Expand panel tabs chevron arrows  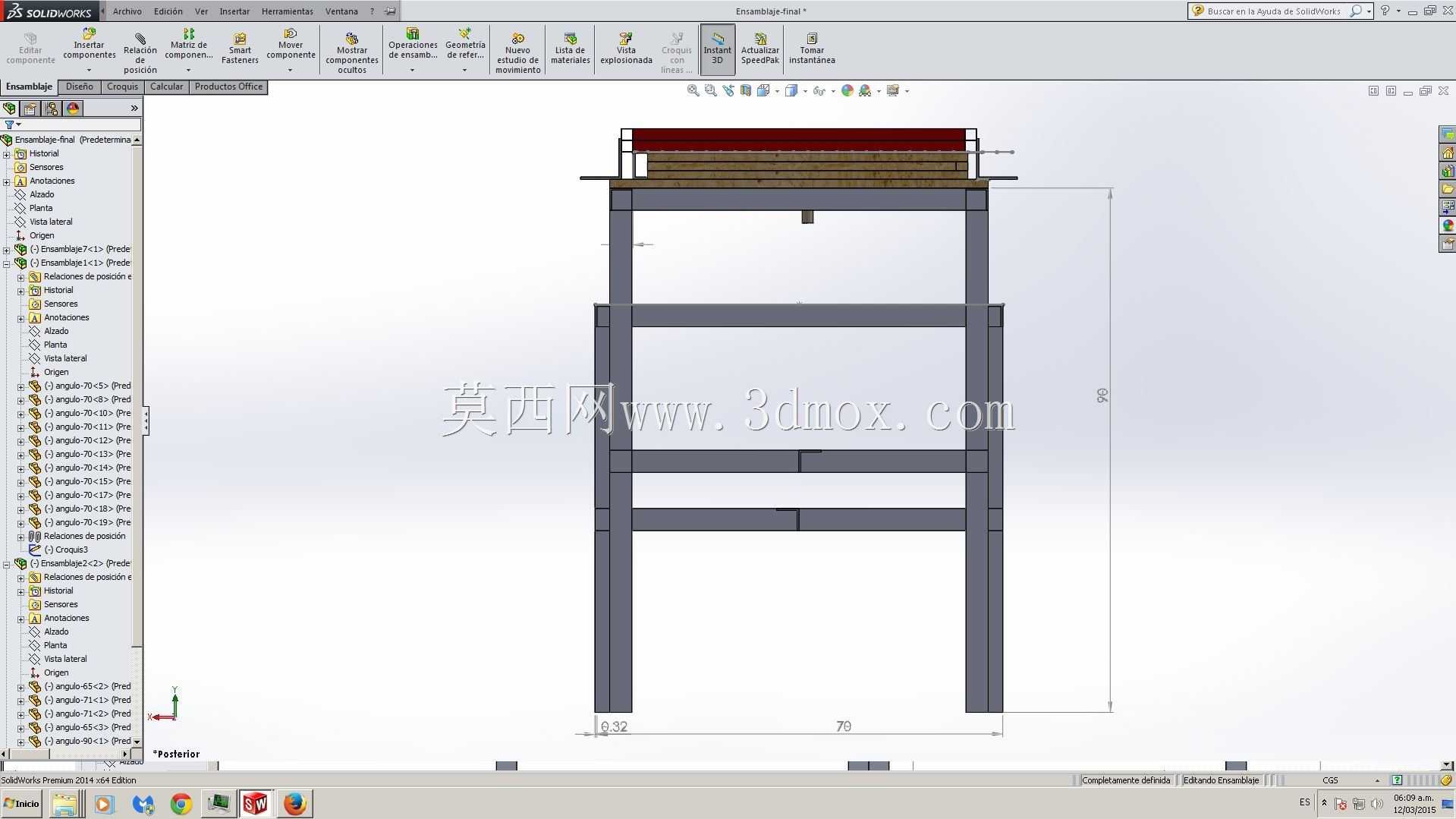point(134,109)
